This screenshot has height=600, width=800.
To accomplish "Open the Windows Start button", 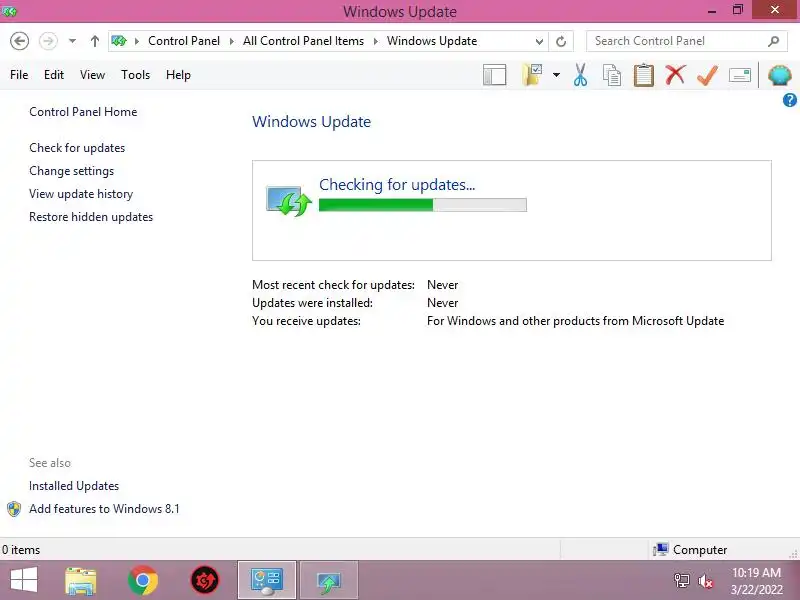I will pyautogui.click(x=23, y=581).
